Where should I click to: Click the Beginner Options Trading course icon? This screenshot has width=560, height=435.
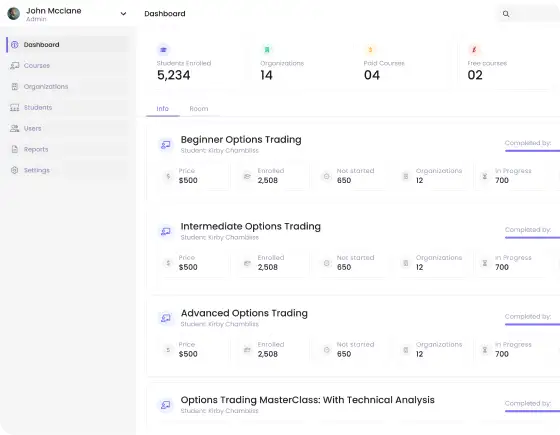click(166, 145)
